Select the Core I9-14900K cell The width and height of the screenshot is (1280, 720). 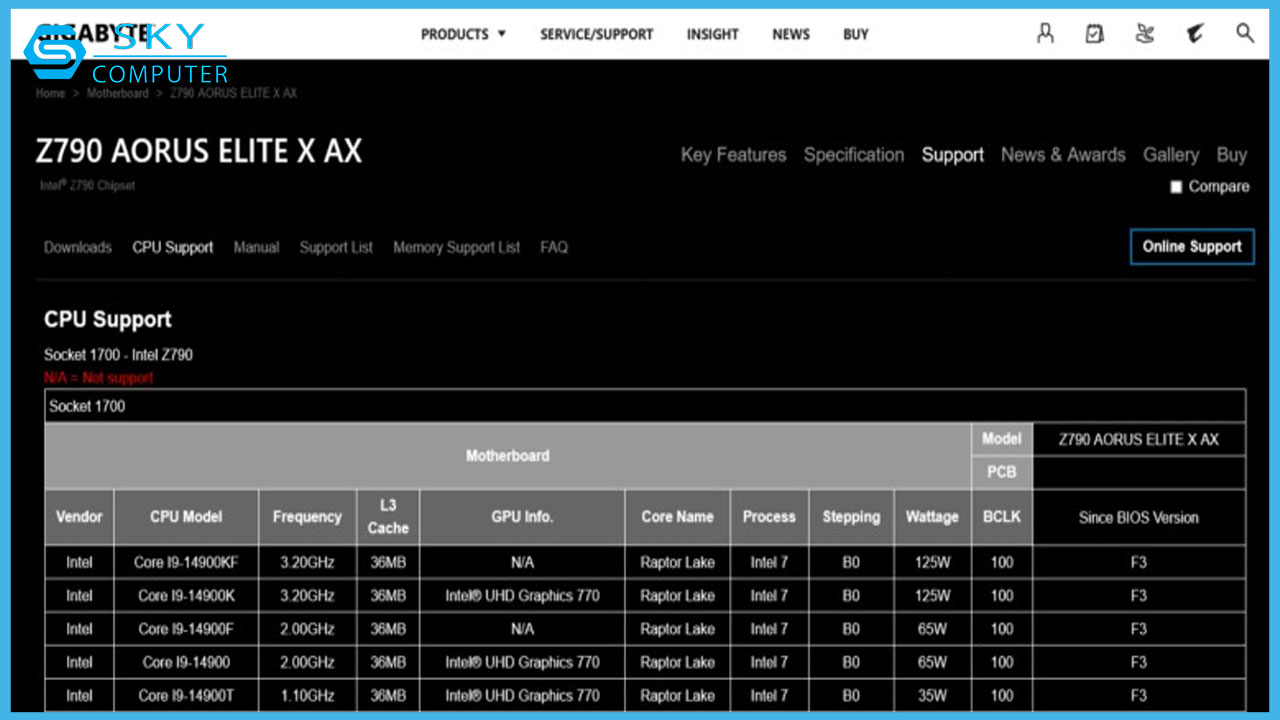point(186,596)
